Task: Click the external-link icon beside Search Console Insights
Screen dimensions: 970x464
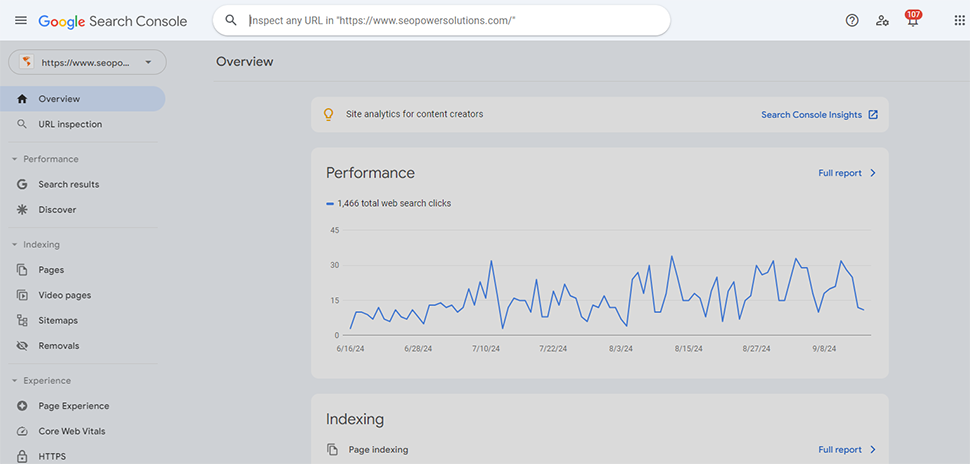Action: (873, 114)
